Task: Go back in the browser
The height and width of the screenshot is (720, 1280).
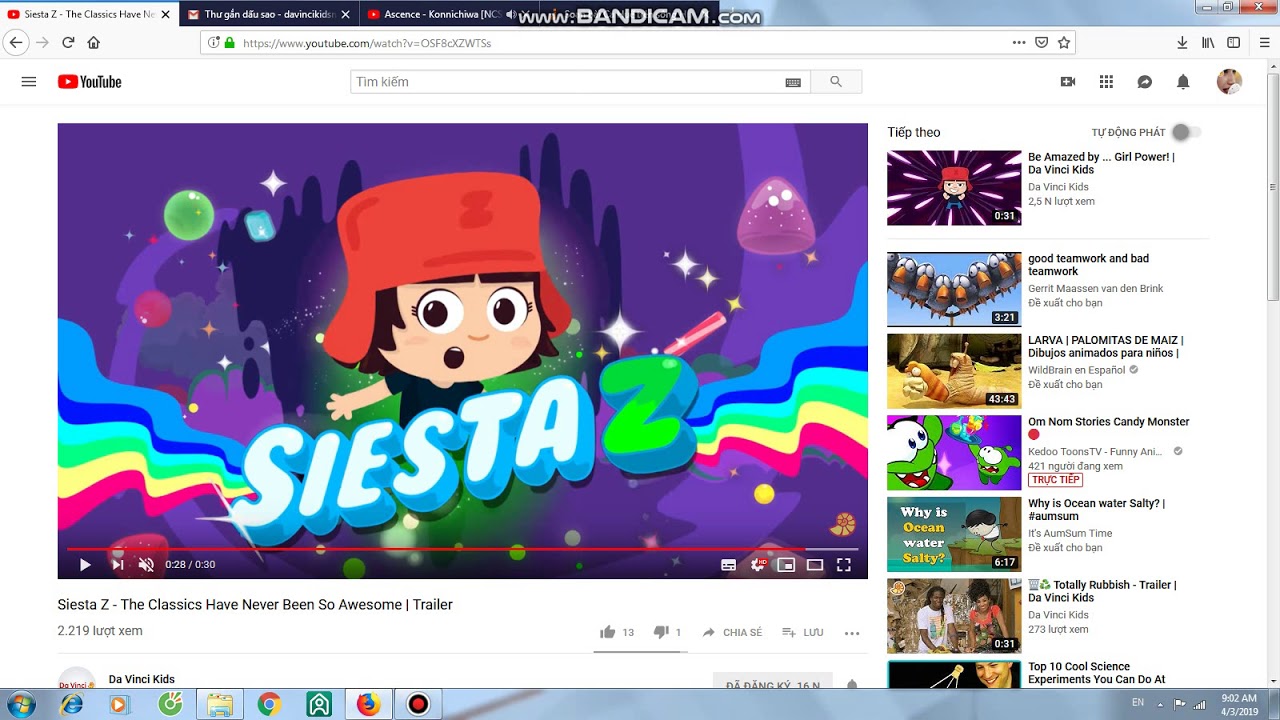Action: pos(16,43)
